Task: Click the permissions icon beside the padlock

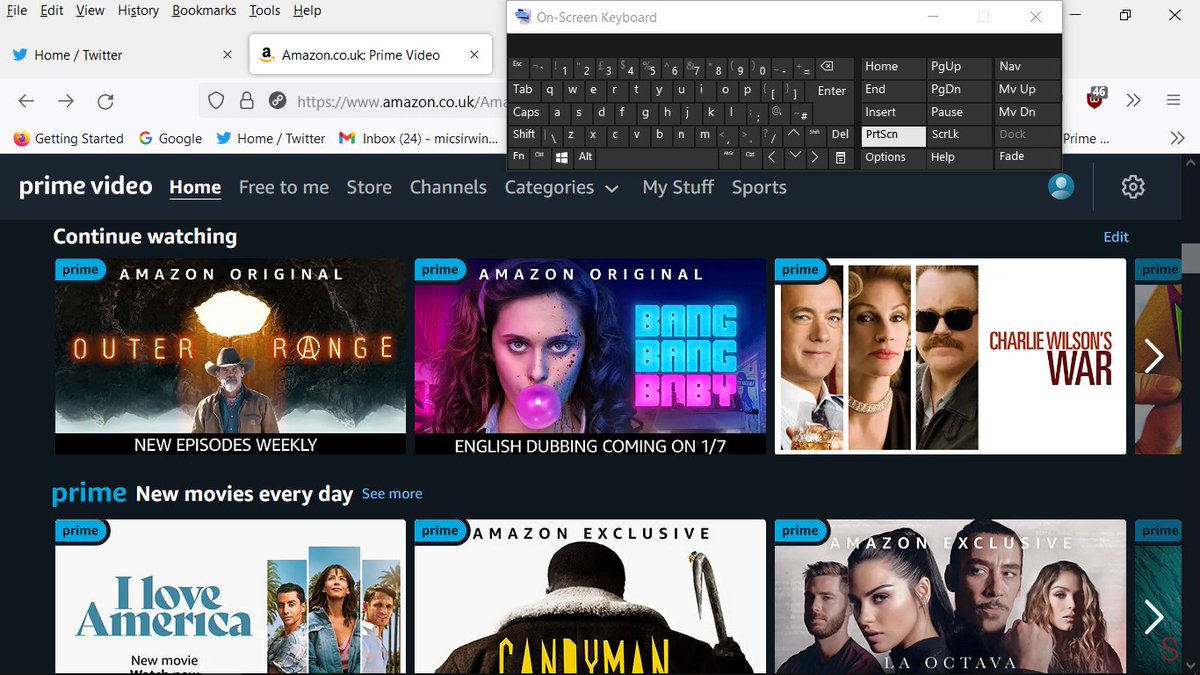Action: (x=278, y=101)
